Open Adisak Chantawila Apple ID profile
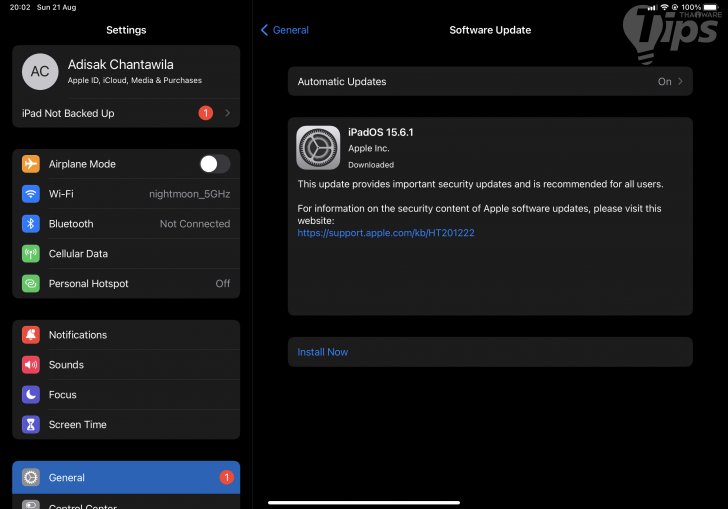The image size is (728, 509). pyautogui.click(x=126, y=72)
